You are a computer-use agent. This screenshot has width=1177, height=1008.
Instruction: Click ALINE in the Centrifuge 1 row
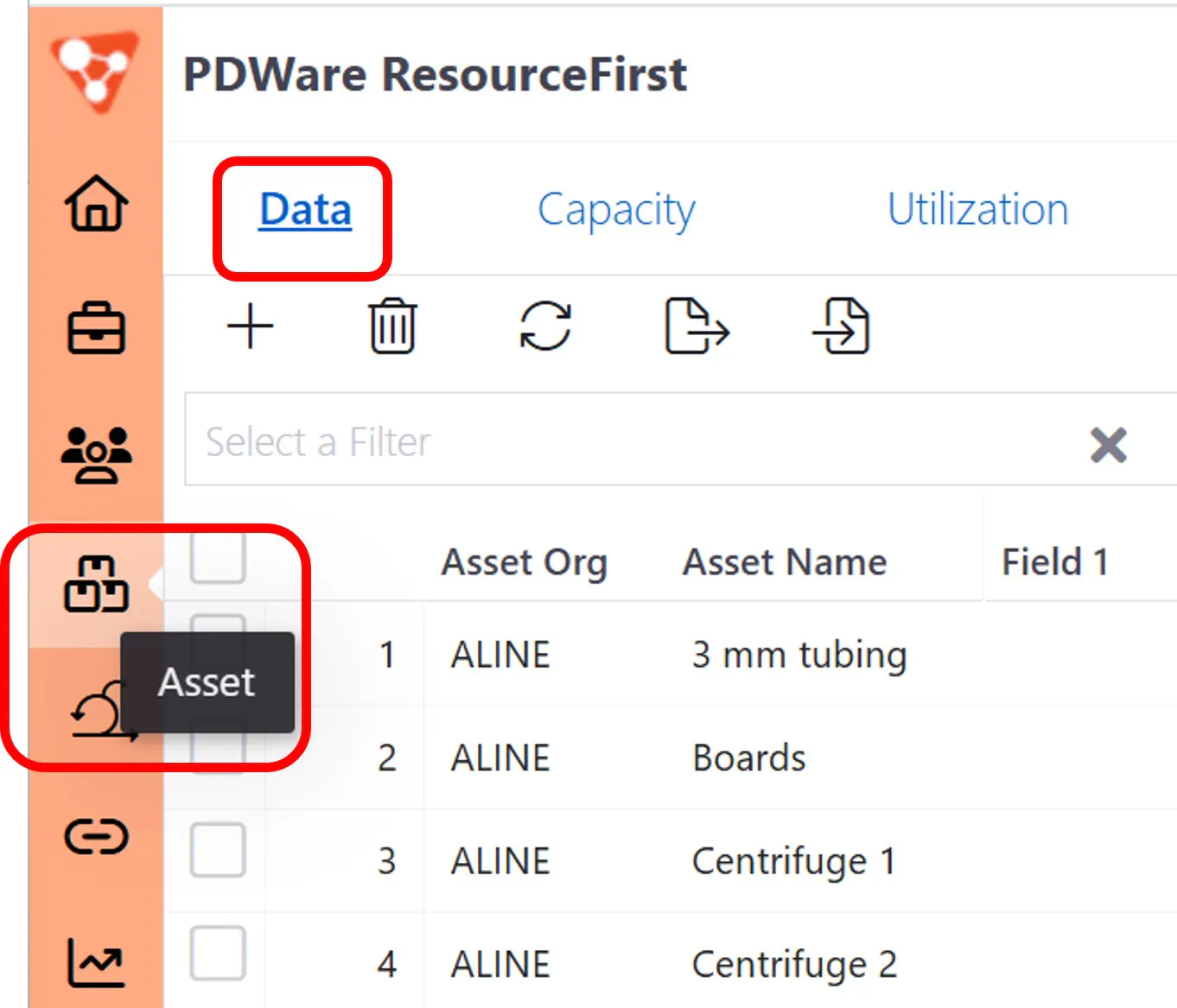click(x=500, y=861)
